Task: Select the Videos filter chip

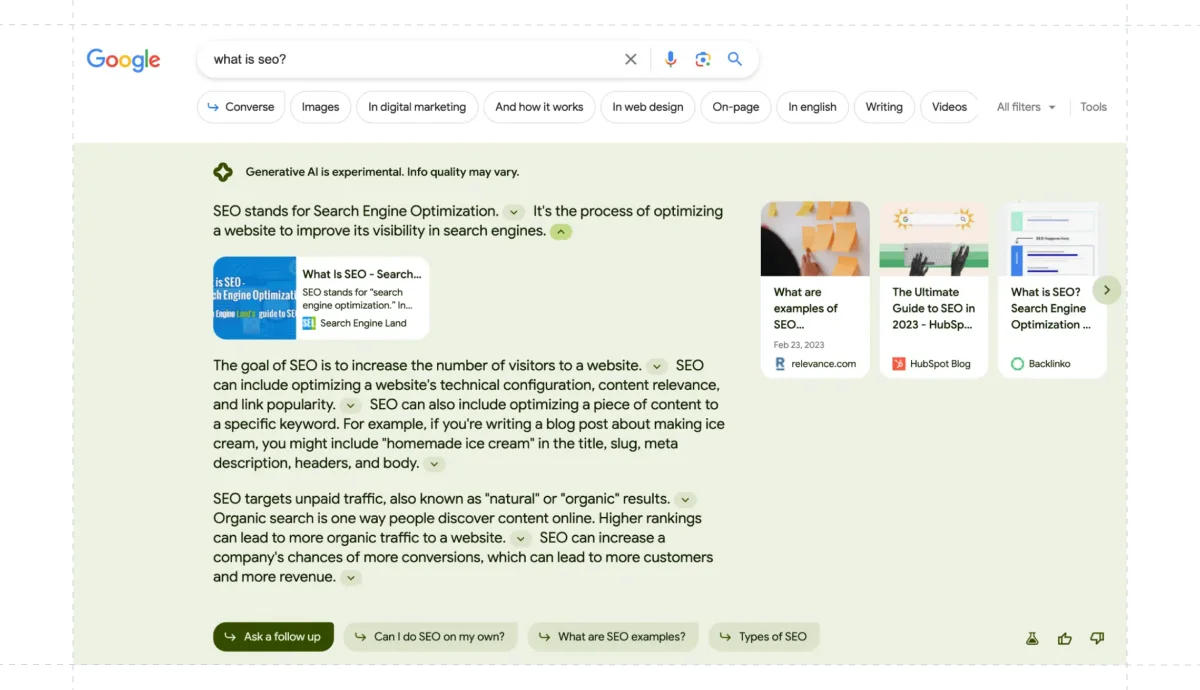Action: [949, 107]
